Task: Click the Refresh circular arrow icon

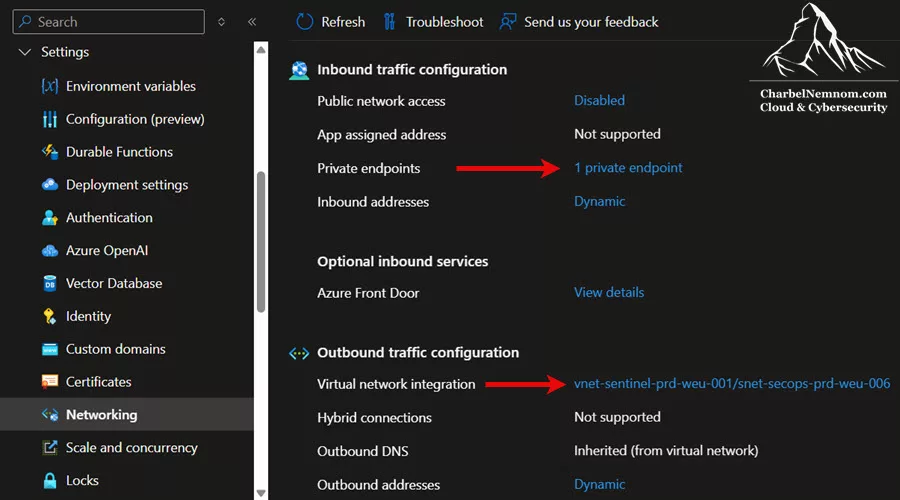Action: [304, 22]
